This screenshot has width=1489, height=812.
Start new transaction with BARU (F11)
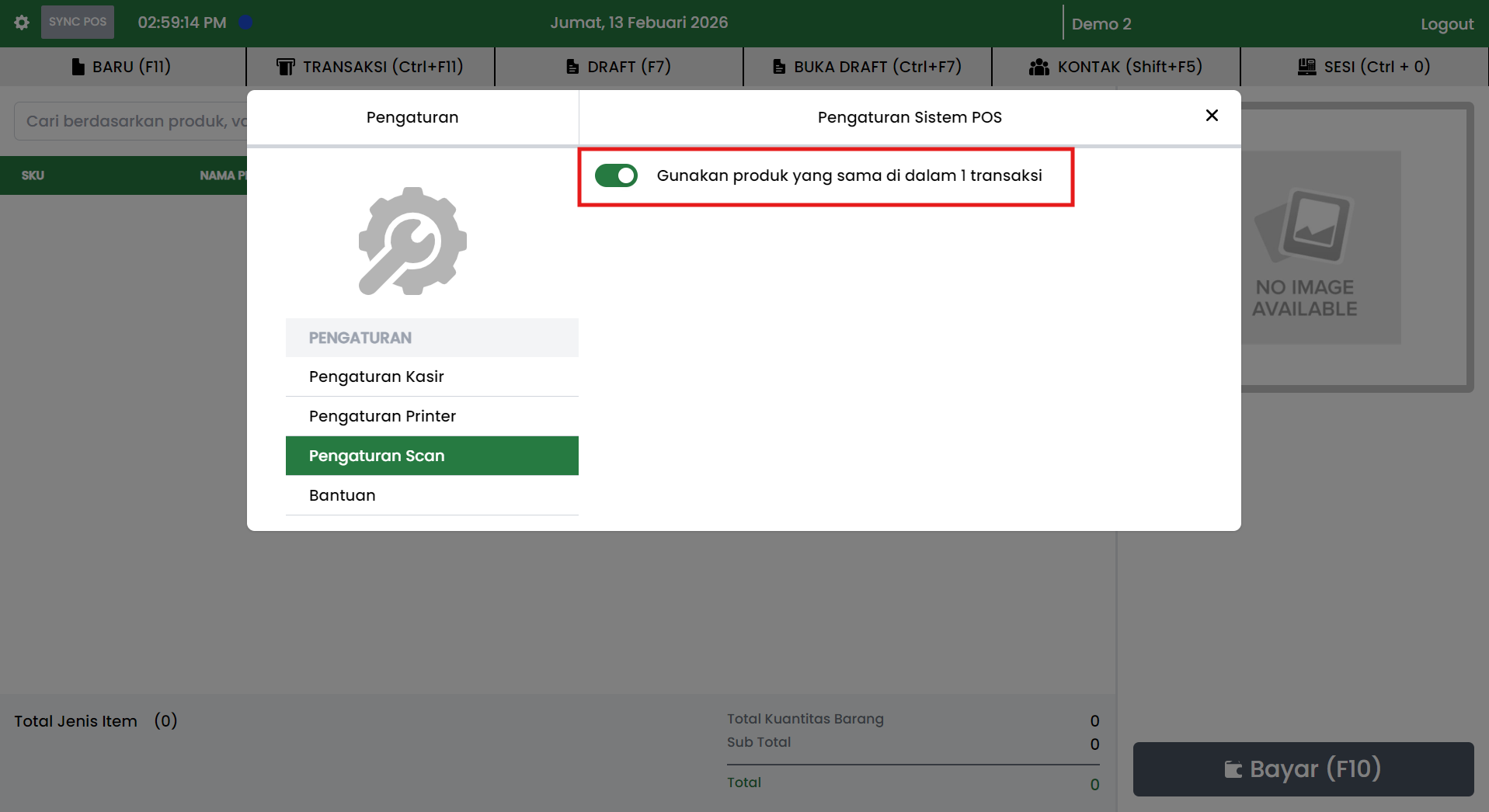click(122, 67)
